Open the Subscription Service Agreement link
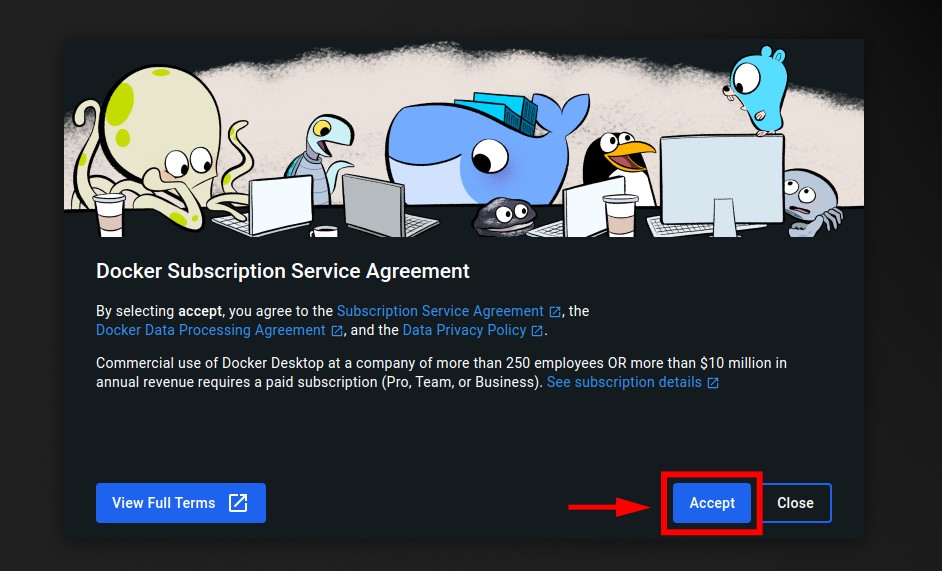 click(x=440, y=311)
